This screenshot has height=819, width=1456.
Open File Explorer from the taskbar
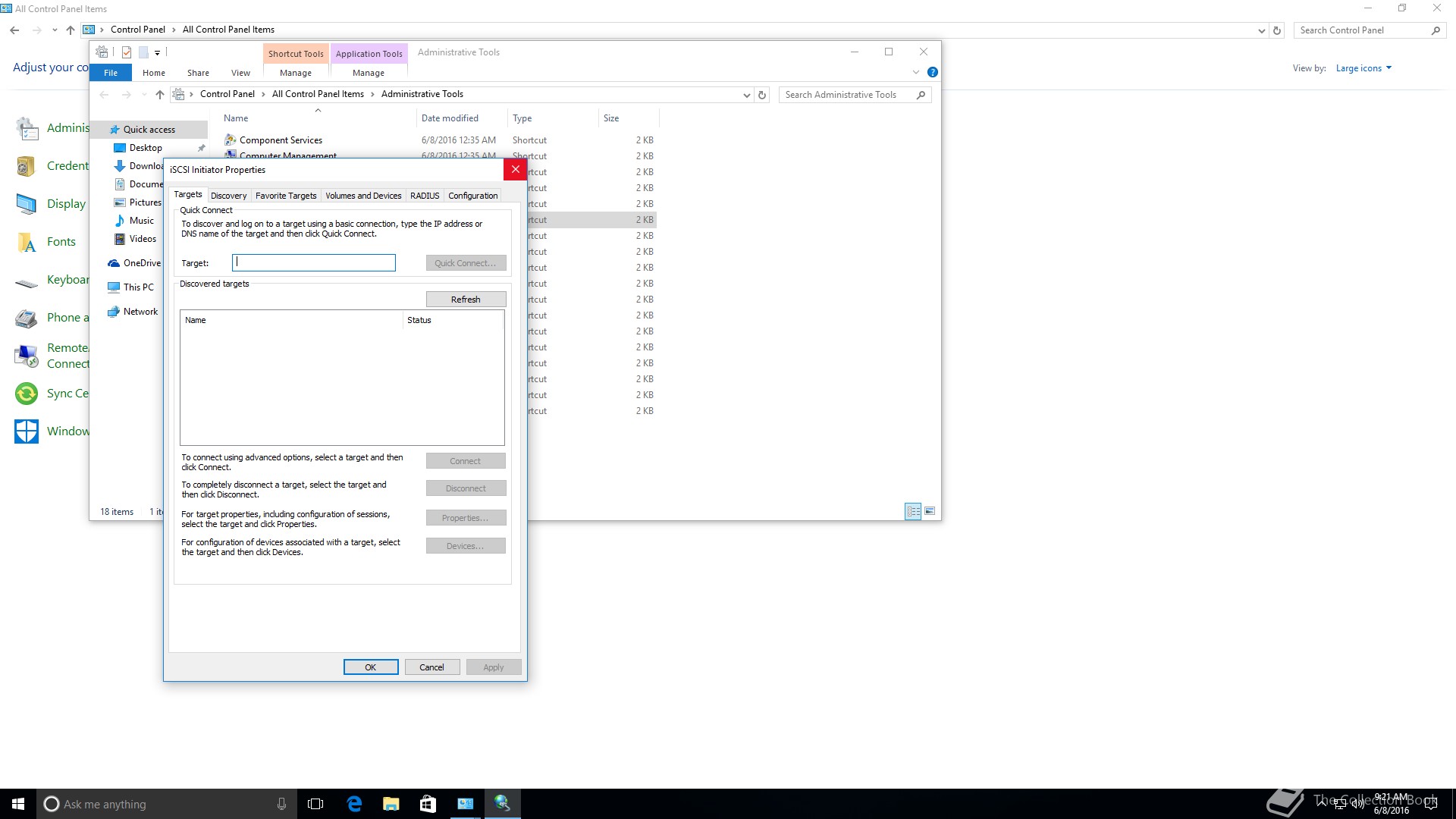tap(391, 804)
